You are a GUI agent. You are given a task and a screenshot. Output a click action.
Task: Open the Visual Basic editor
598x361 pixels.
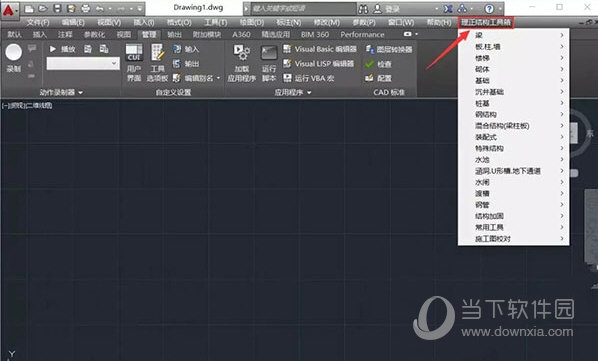(320, 49)
